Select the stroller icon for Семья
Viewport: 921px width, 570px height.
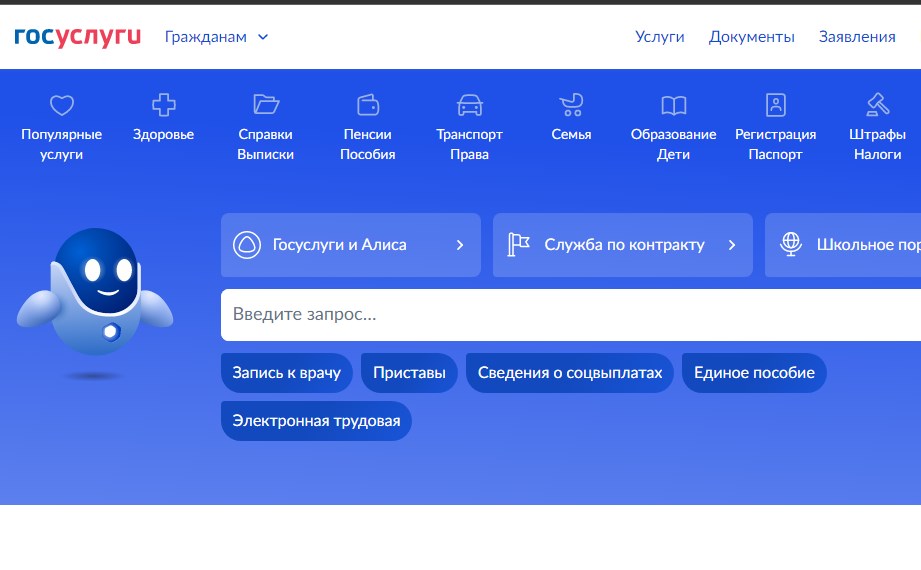pyautogui.click(x=571, y=105)
